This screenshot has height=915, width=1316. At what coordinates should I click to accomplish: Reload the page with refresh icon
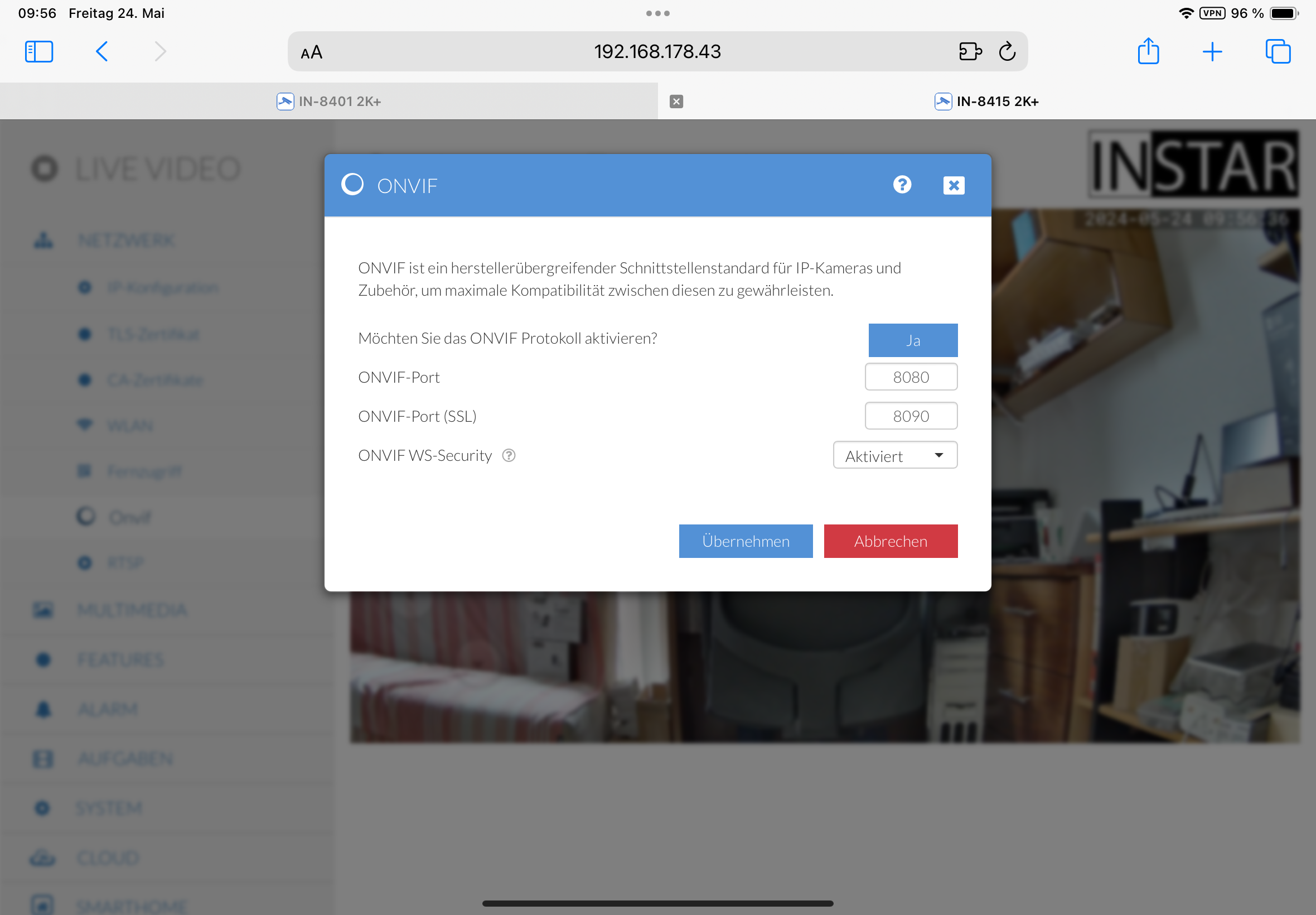[1007, 51]
